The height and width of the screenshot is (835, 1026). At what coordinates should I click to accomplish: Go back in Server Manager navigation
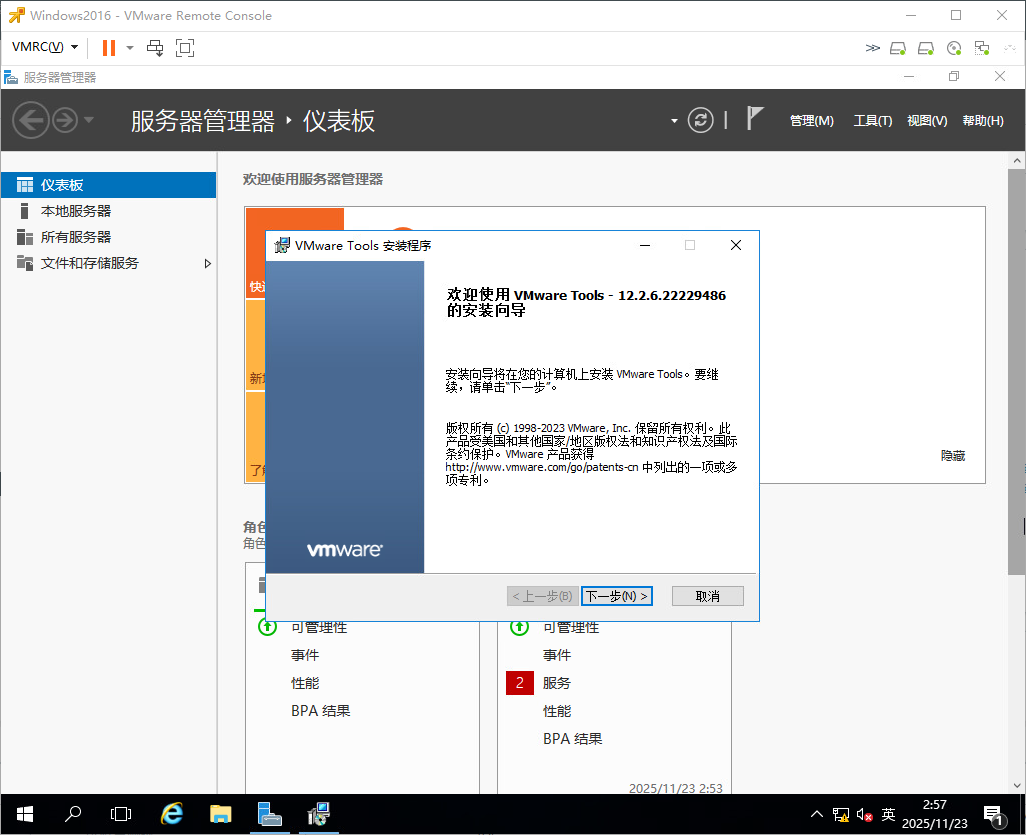point(31,120)
